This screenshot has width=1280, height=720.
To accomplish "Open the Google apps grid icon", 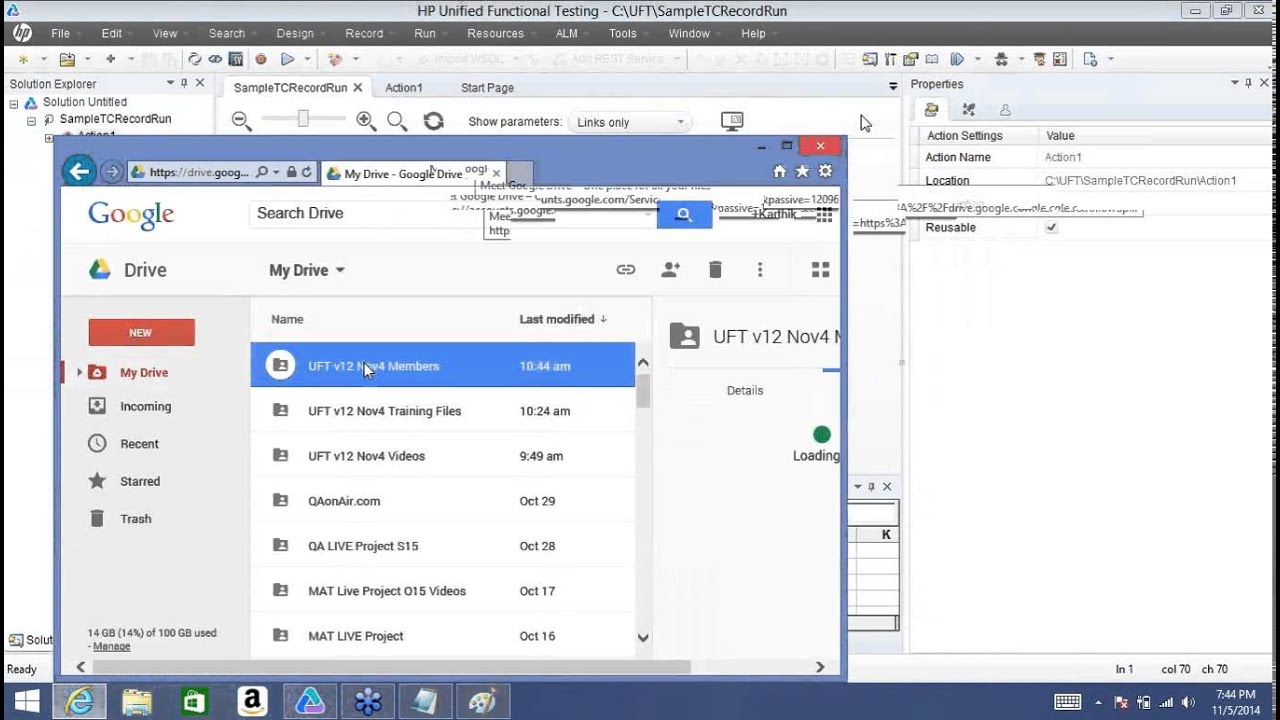I will [824, 214].
